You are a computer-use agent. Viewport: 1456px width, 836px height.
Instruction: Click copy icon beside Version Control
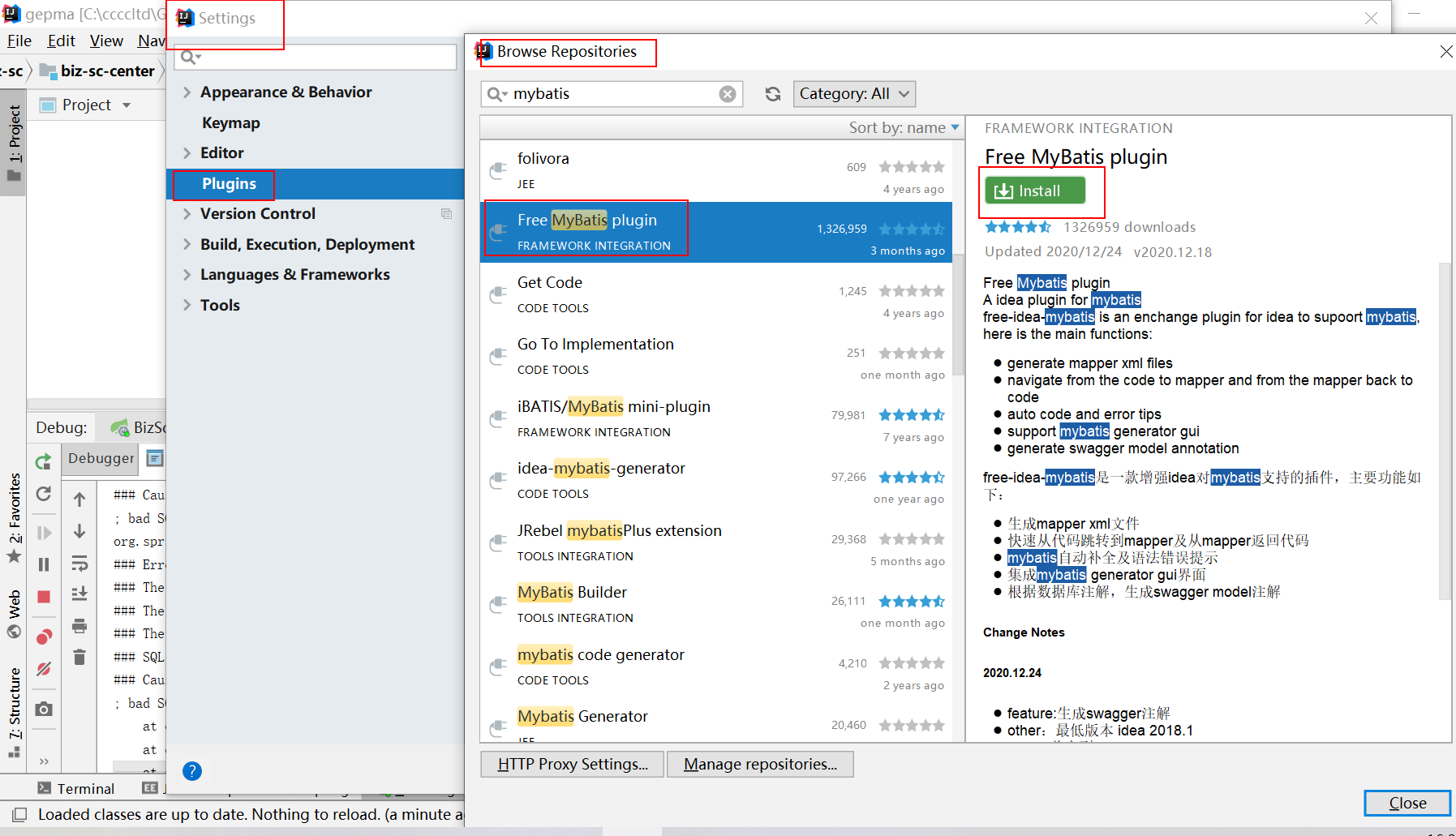[446, 213]
